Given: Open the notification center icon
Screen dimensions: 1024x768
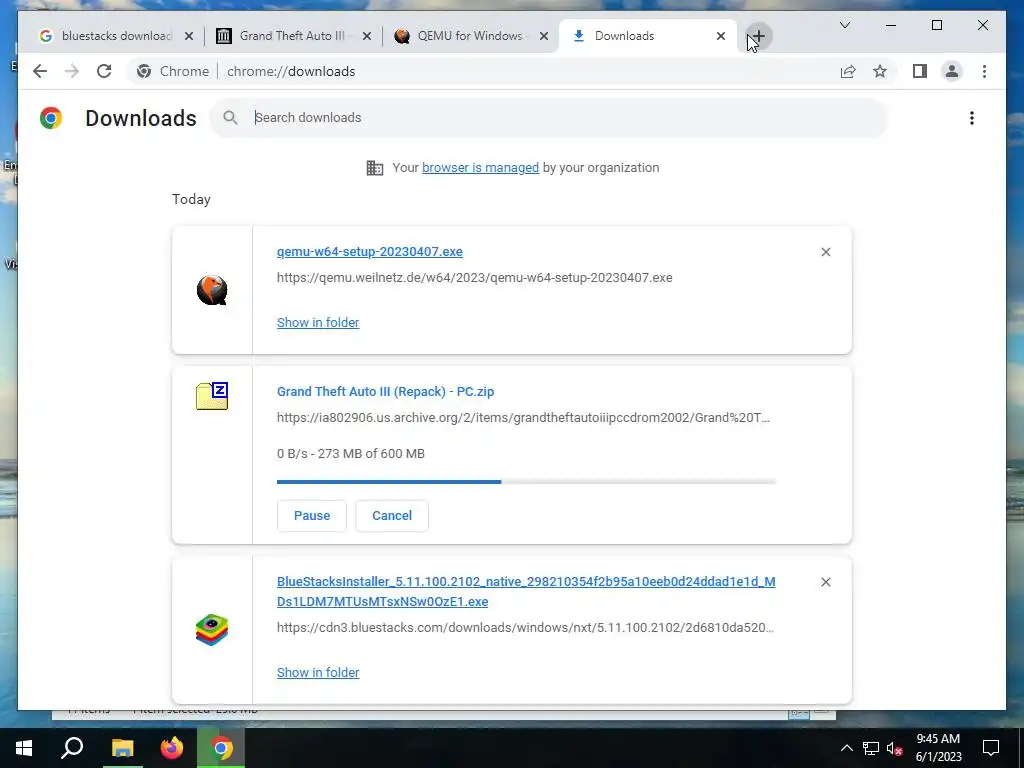Looking at the screenshot, I should click(x=991, y=748).
